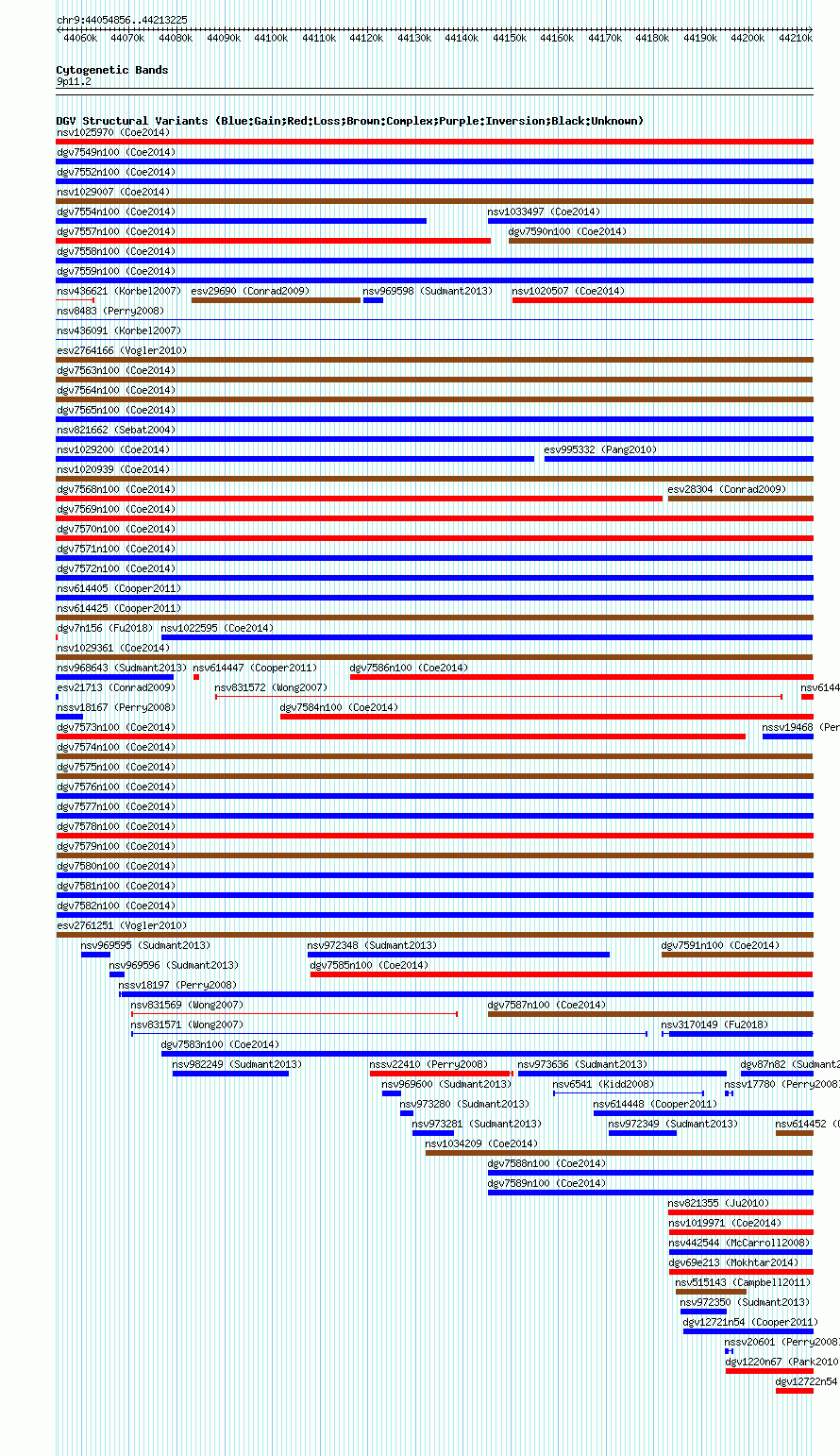Open esv2764166 (Vogler2010) variant
Viewport: 840px width, 1456px height.
pos(122,351)
